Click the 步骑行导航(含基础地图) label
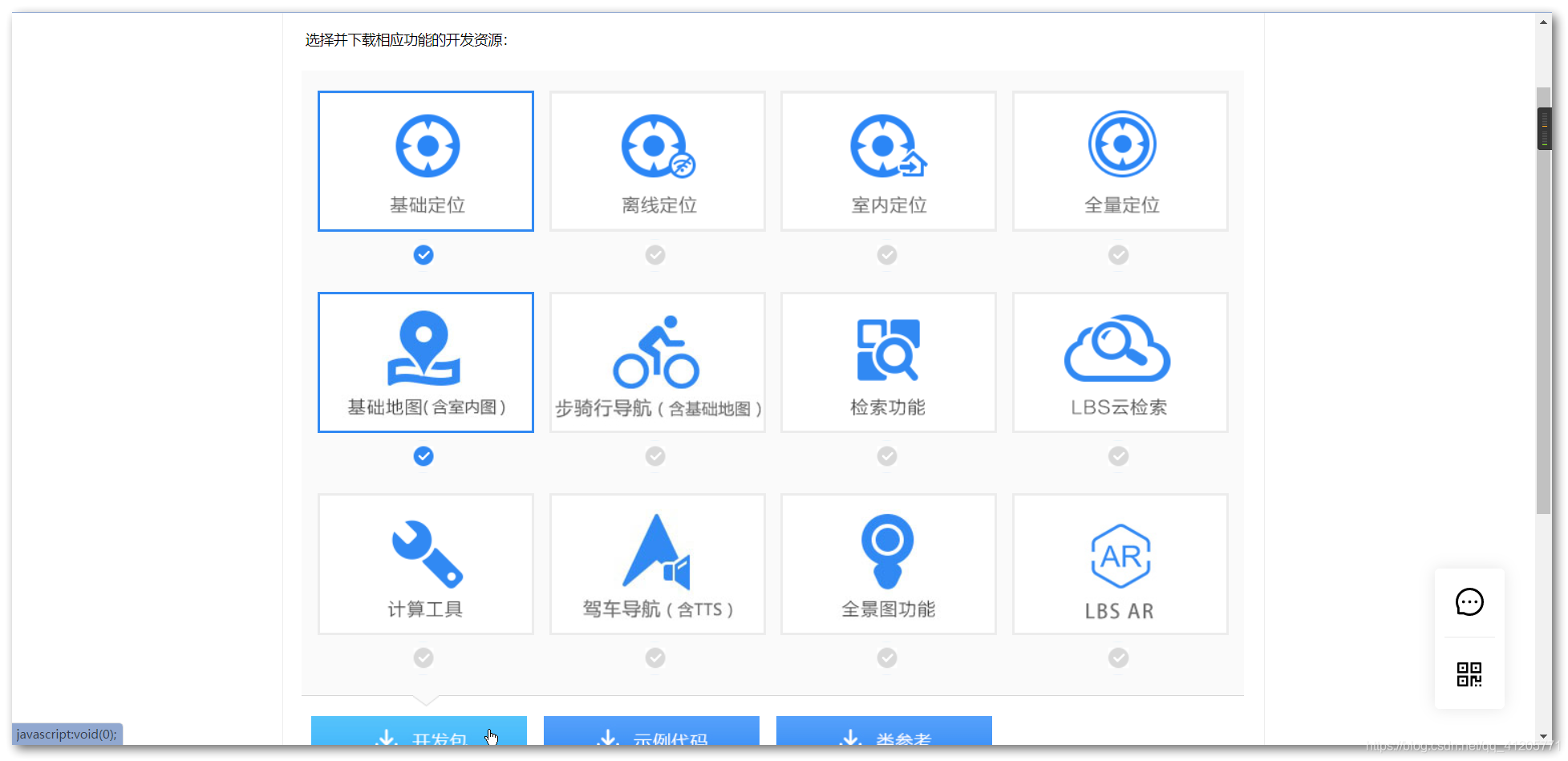The height and width of the screenshot is (761, 1568). click(x=658, y=409)
